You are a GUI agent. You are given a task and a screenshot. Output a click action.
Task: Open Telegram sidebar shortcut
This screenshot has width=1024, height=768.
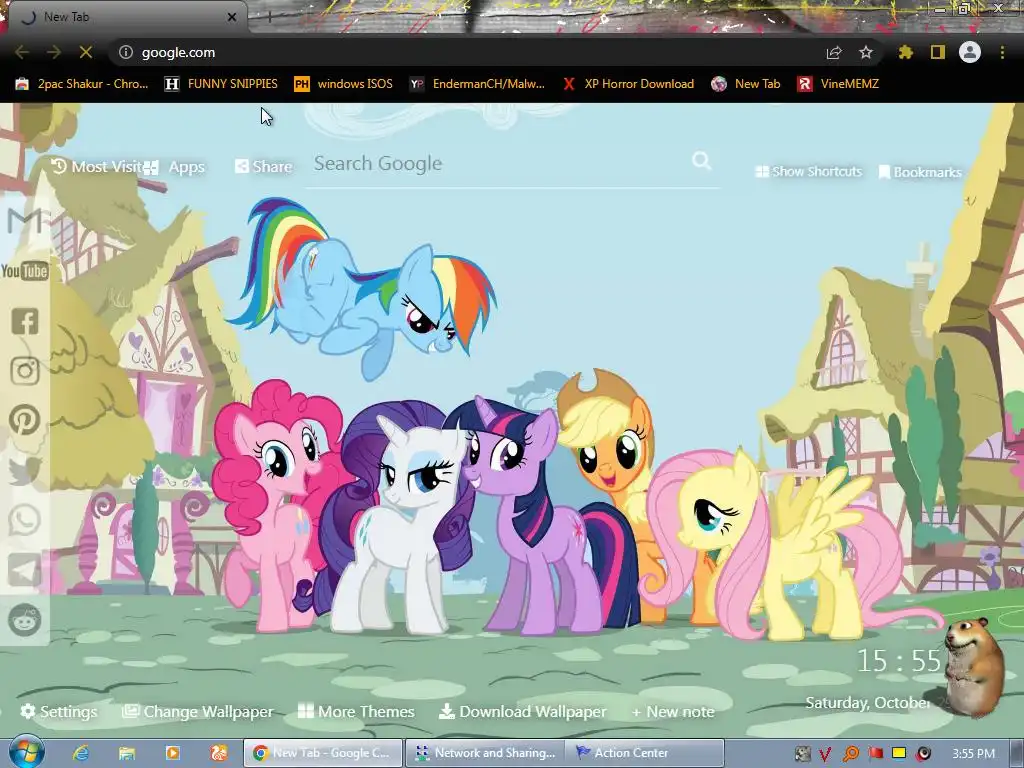tap(25, 570)
